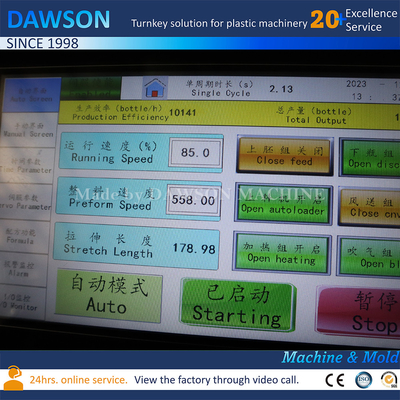The width and height of the screenshot is (400, 400).
Task: Tap the green Starting button
Action: pyautogui.click(x=238, y=305)
